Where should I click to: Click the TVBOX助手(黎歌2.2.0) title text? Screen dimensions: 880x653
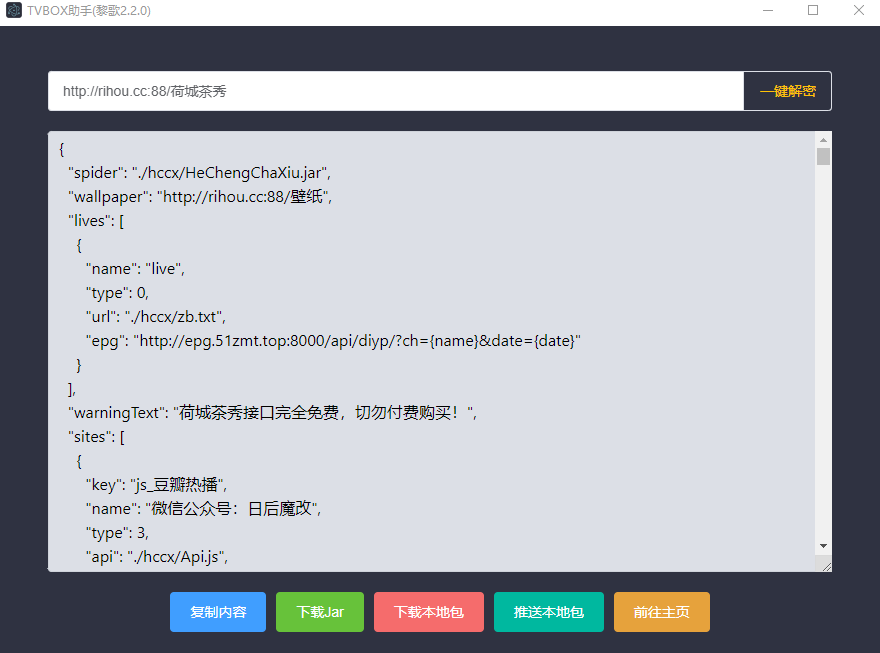point(88,11)
